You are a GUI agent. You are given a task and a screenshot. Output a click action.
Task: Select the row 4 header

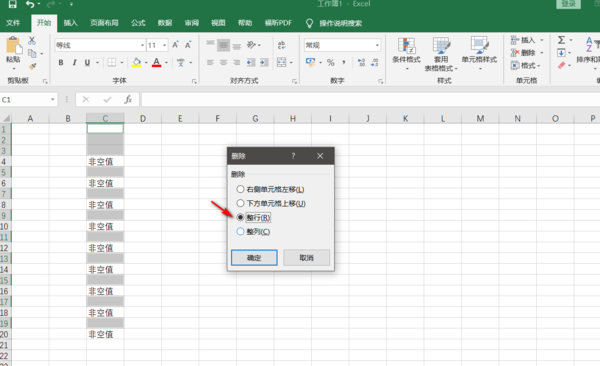point(5,162)
